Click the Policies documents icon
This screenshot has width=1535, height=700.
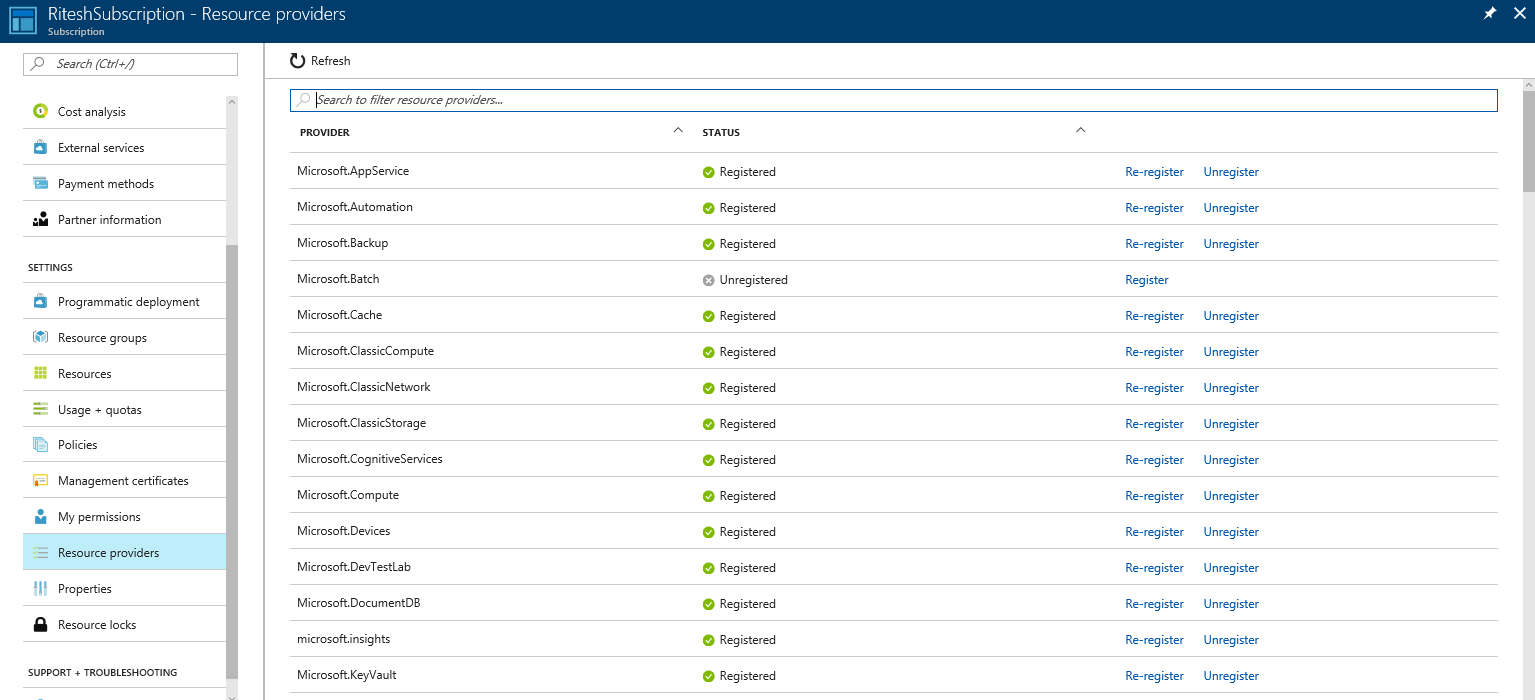40,445
